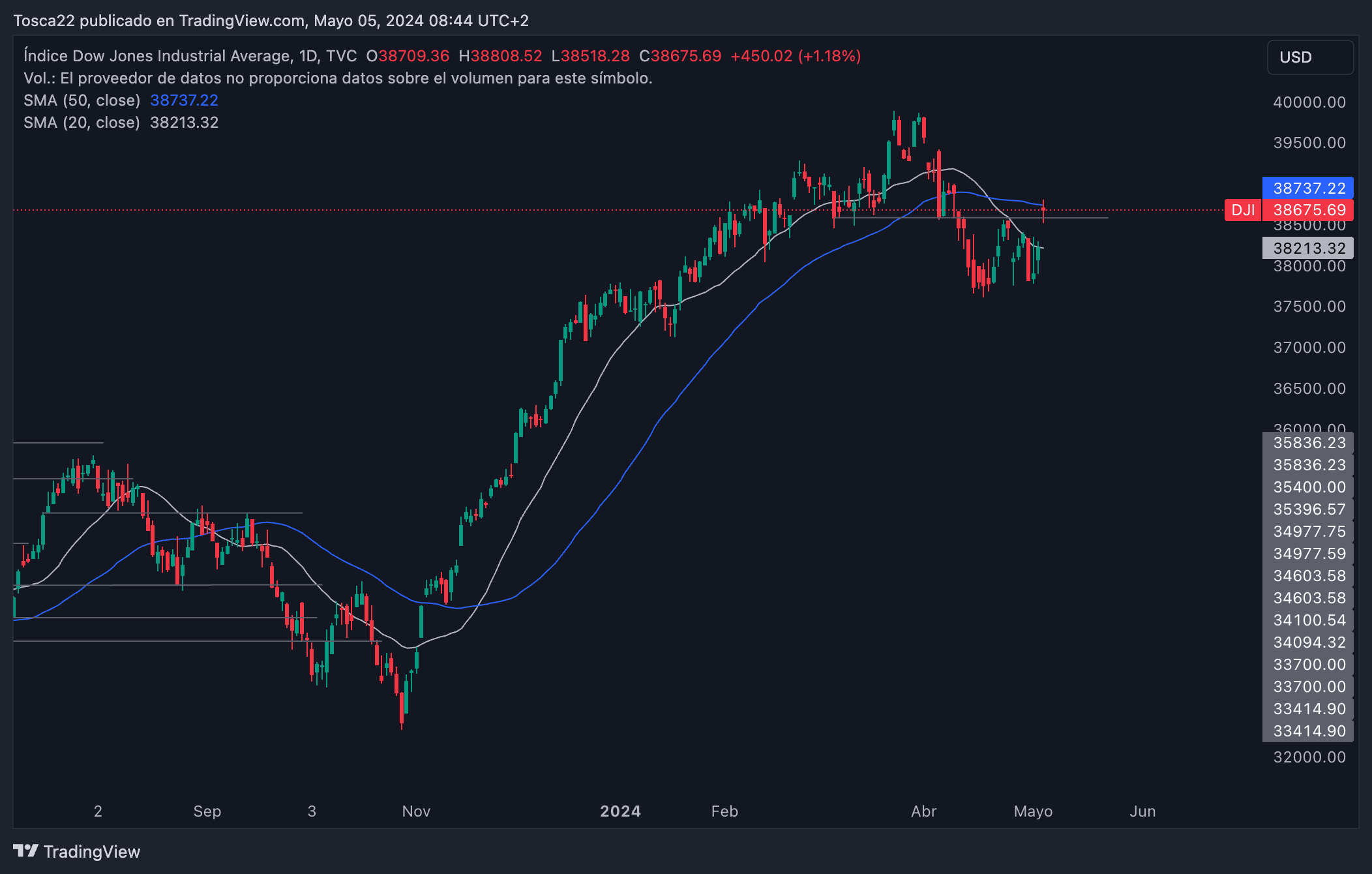Select the SMA (50, close) indicator legend

[x=82, y=100]
